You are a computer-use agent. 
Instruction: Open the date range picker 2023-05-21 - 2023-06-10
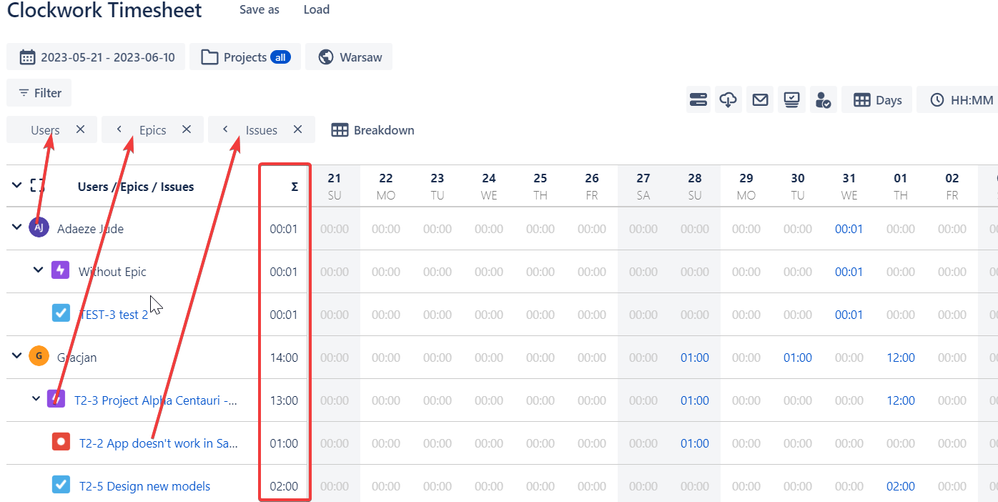pyautogui.click(x=96, y=57)
